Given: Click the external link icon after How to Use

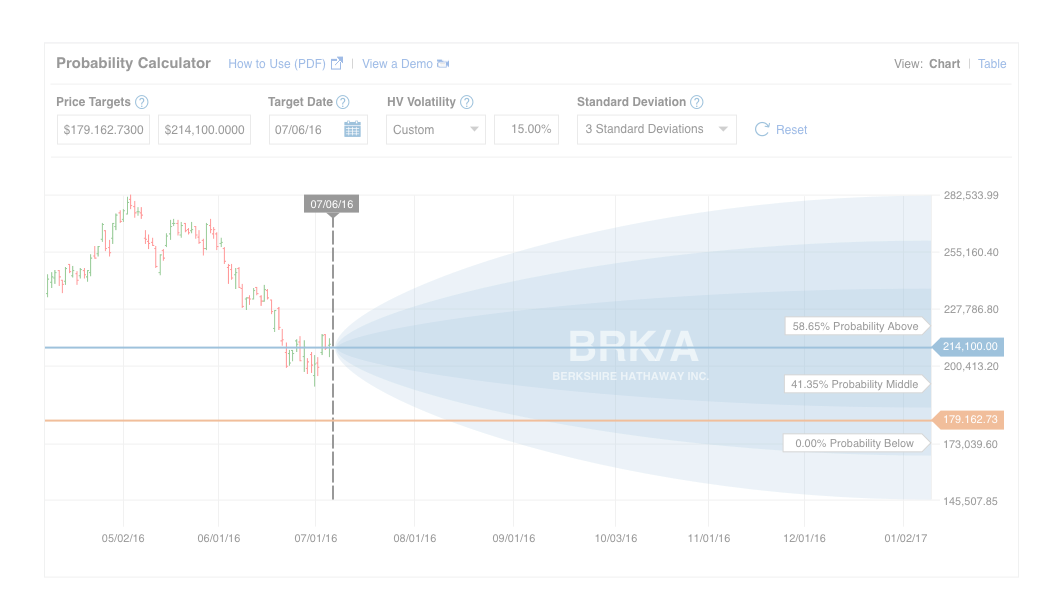Looking at the screenshot, I should pyautogui.click(x=337, y=64).
